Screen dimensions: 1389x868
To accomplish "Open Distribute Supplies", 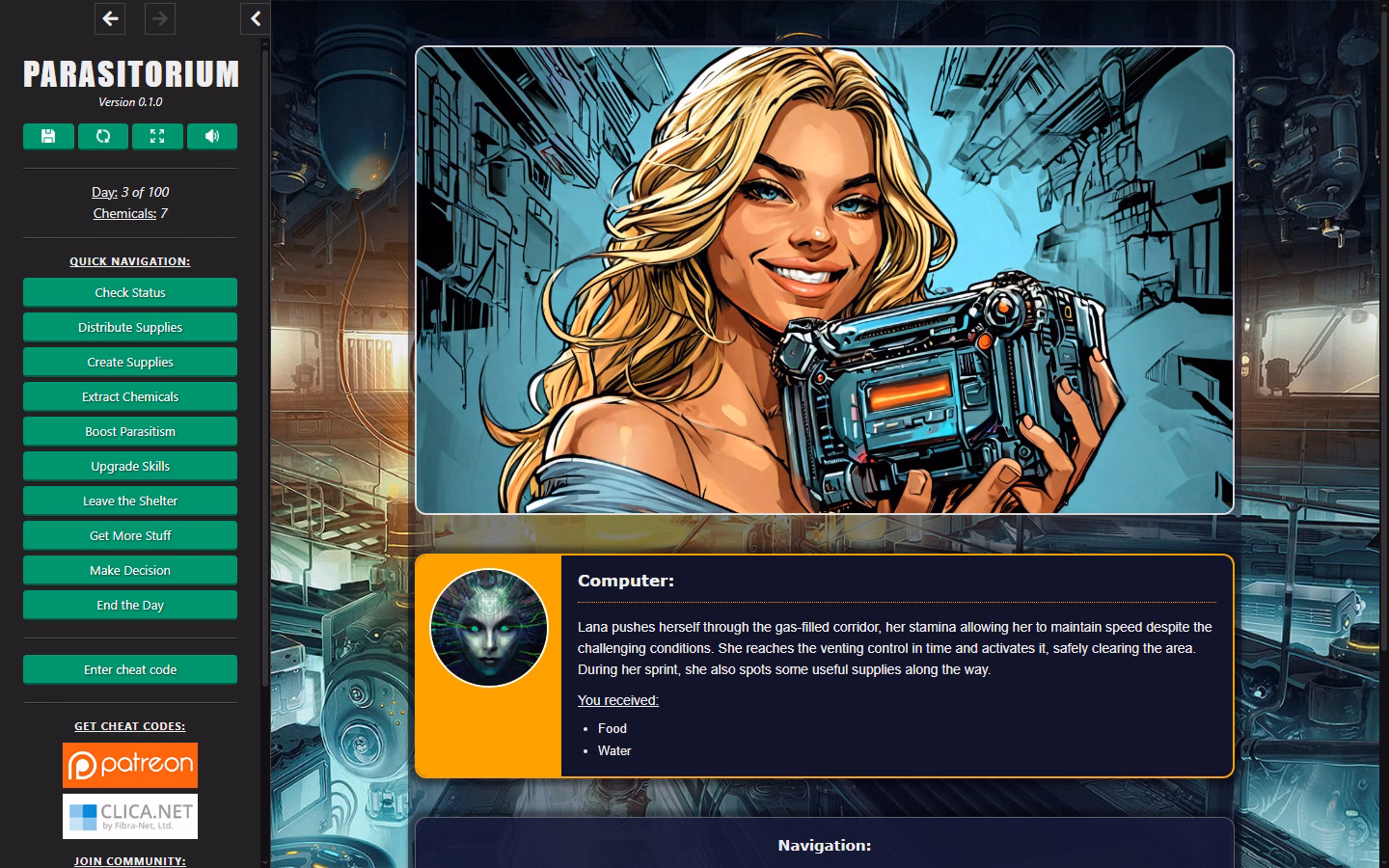I will tap(130, 327).
